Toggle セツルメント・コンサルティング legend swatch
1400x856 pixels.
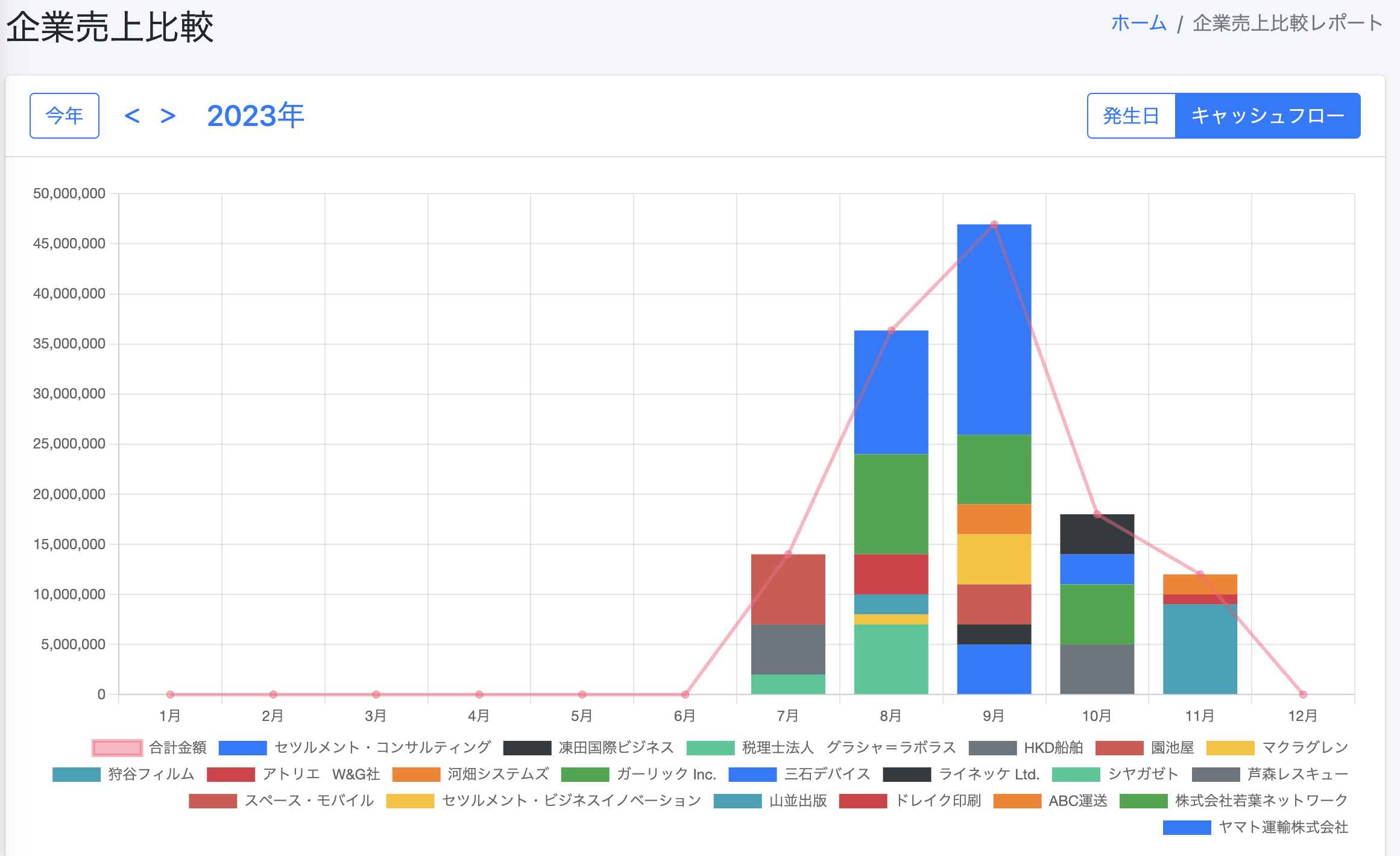pyautogui.click(x=242, y=748)
